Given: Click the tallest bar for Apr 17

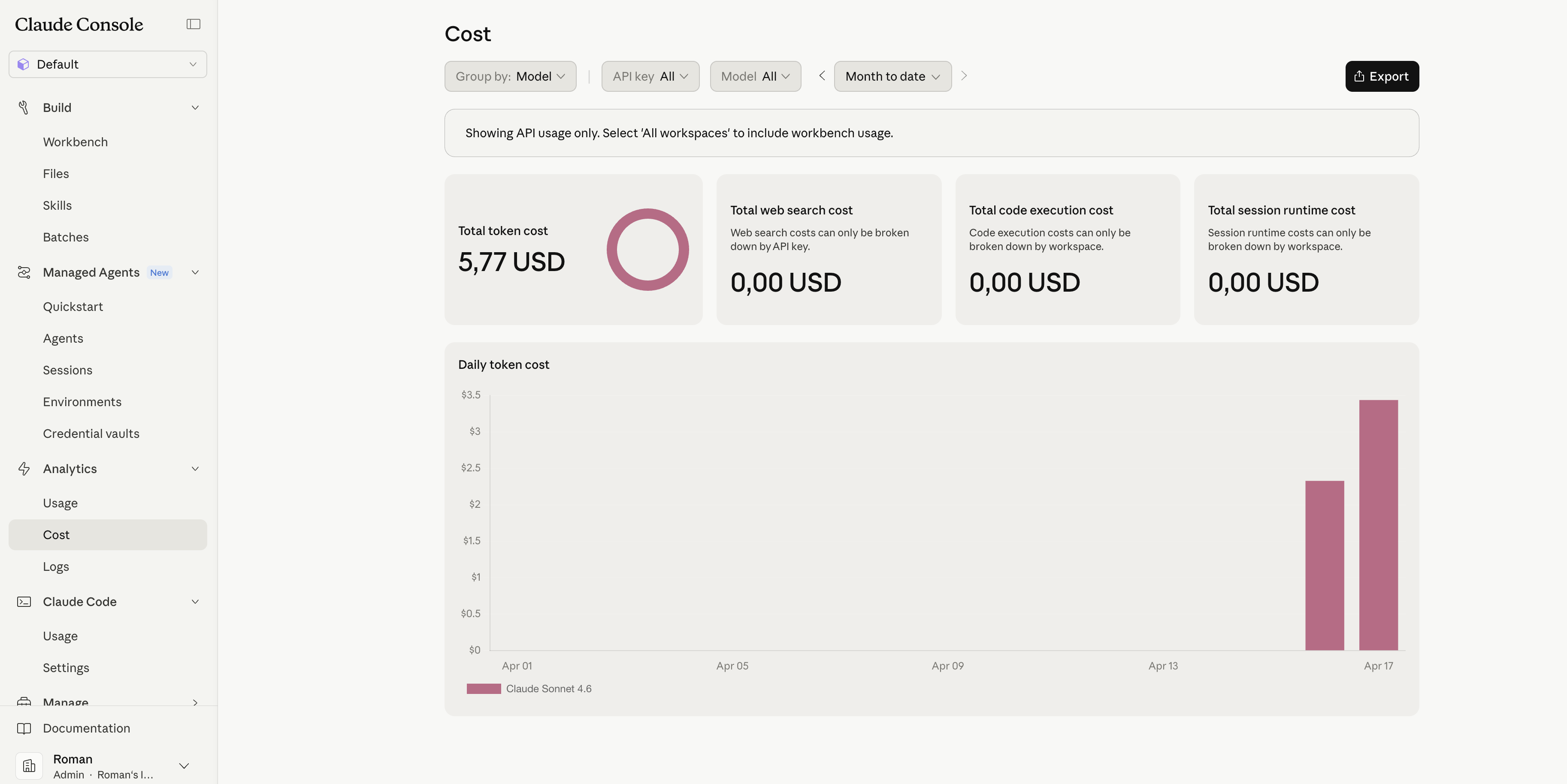Looking at the screenshot, I should [x=1379, y=525].
